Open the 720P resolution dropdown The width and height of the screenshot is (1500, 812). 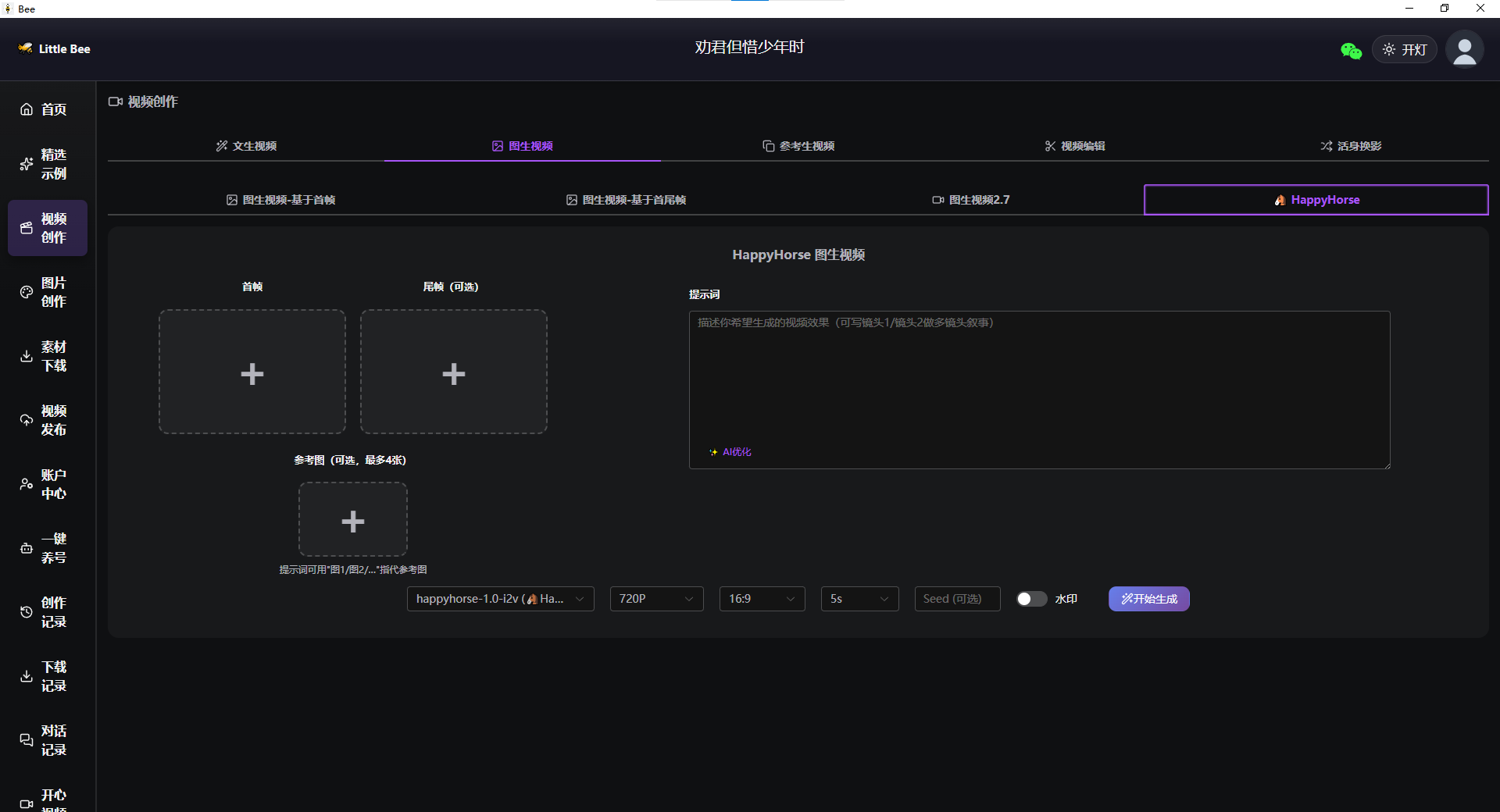point(657,599)
